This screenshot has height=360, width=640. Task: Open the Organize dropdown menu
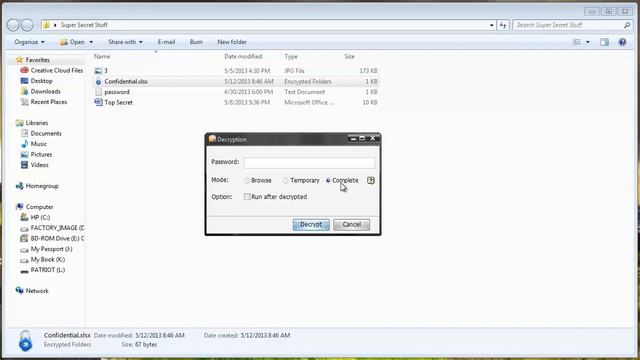click(29, 42)
